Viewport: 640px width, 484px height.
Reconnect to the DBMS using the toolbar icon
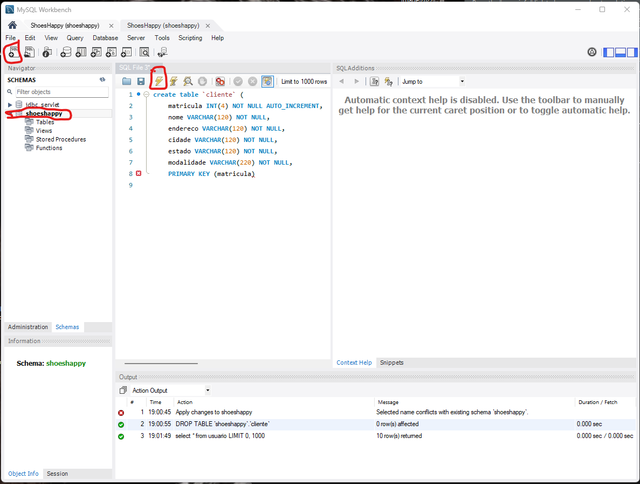click(162, 52)
